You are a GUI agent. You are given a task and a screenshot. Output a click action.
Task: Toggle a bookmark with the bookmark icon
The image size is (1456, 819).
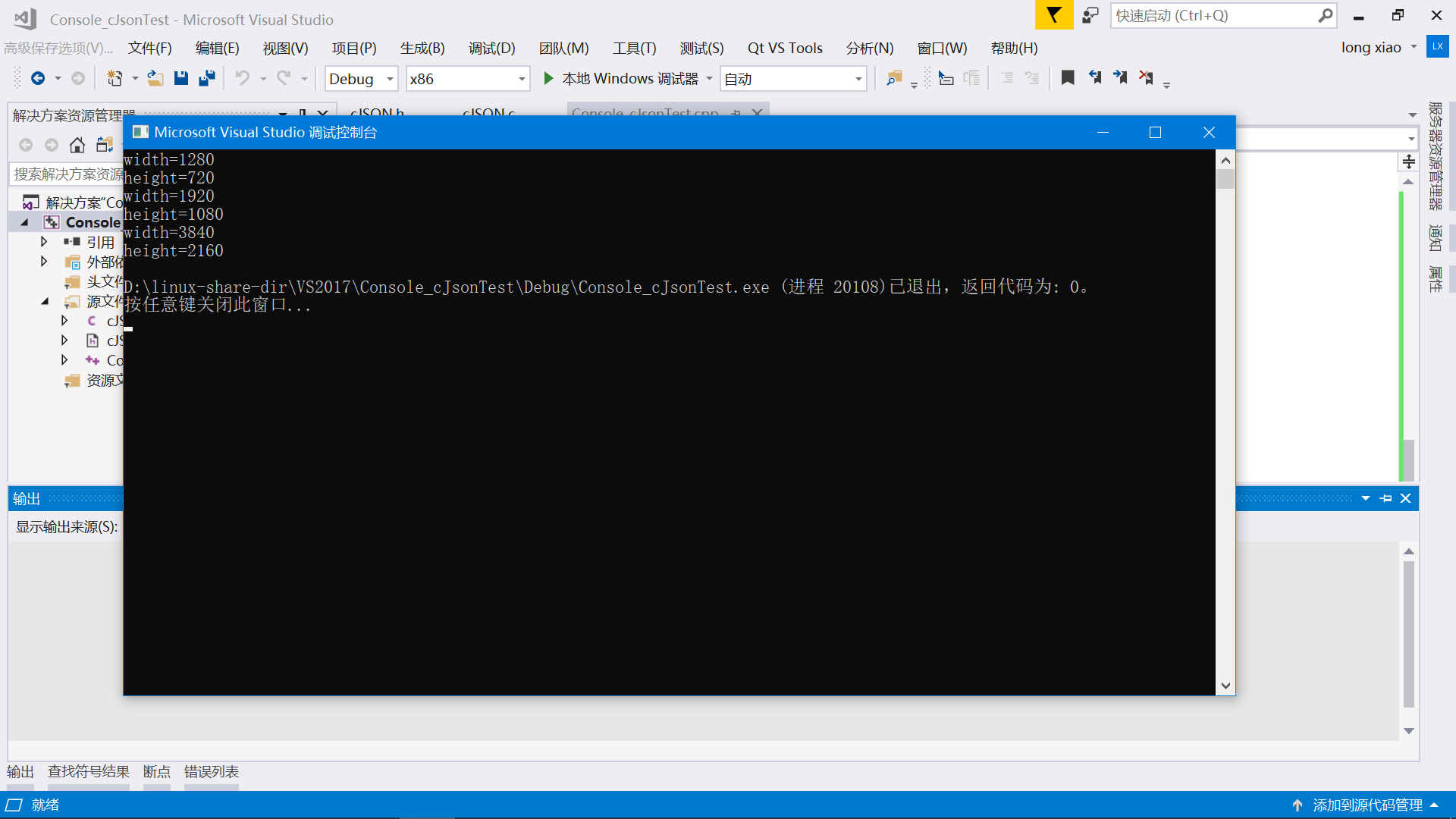tap(1068, 77)
